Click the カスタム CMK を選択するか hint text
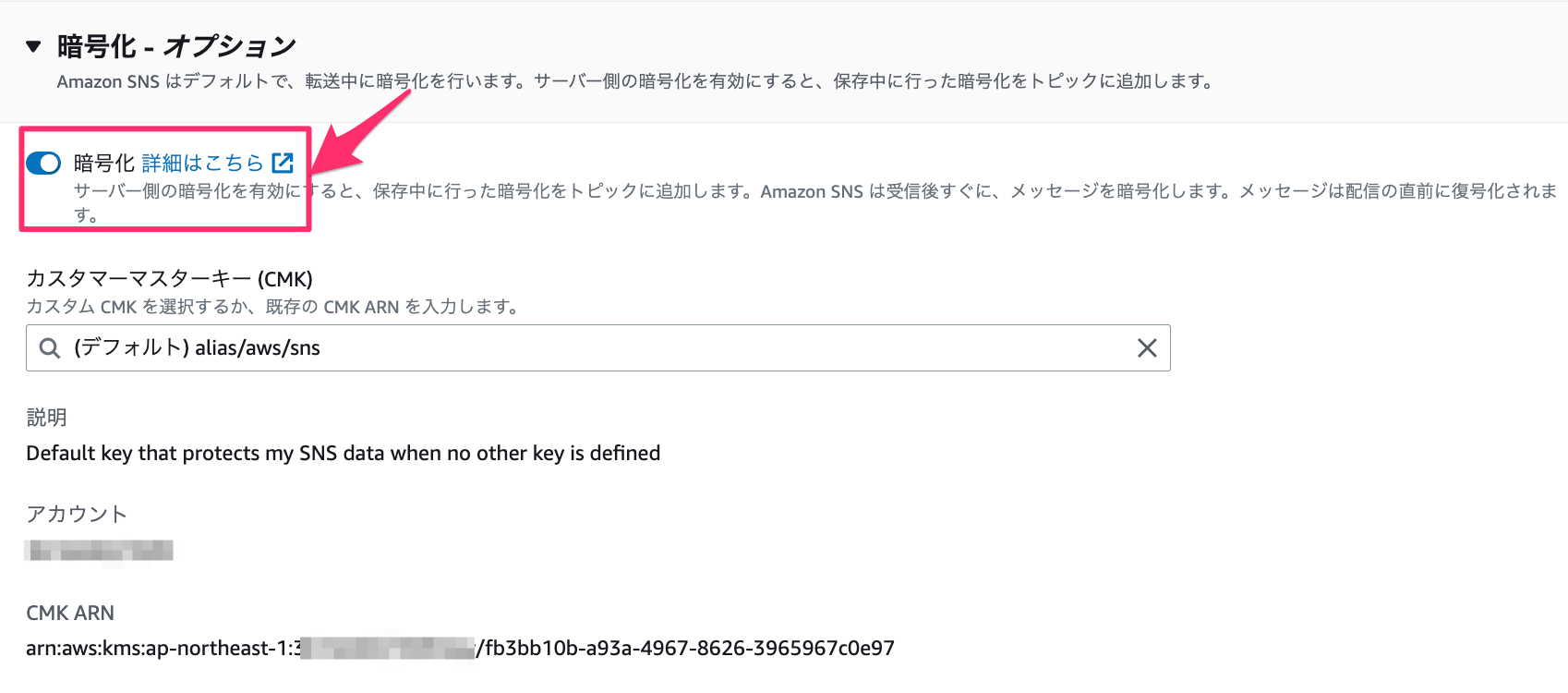 coord(271,307)
